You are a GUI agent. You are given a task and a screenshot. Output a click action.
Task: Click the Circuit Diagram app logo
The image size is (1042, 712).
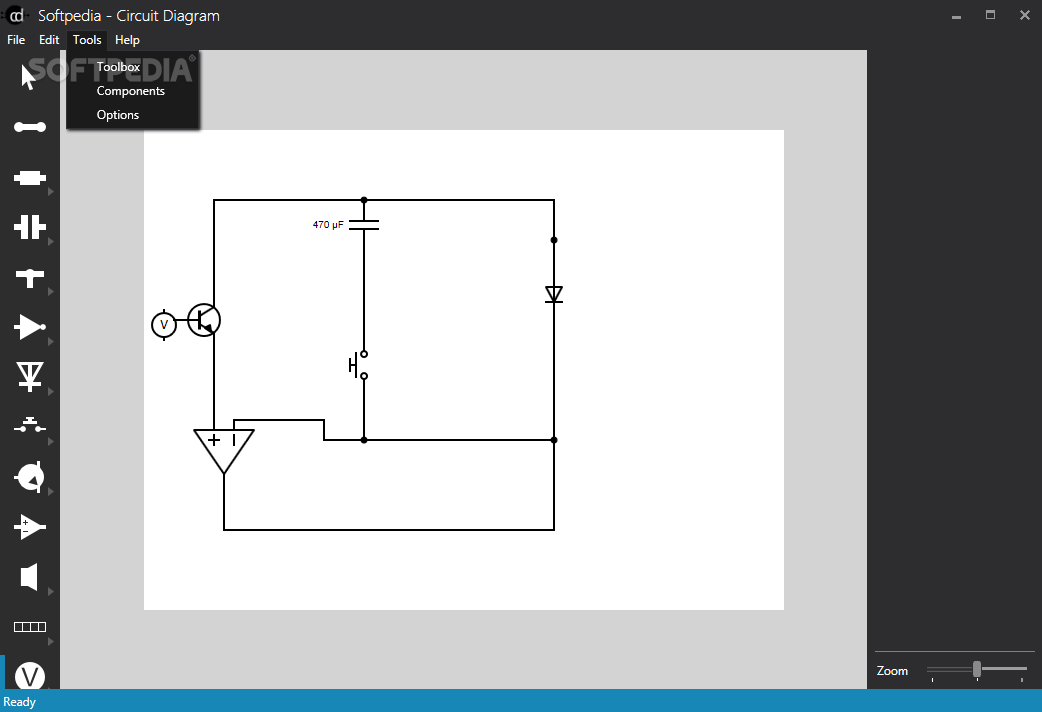(x=16, y=15)
